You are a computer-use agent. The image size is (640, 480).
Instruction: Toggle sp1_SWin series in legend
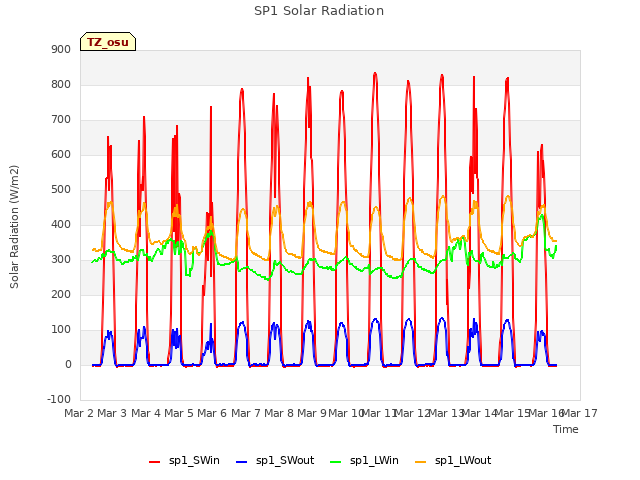pyautogui.click(x=184, y=460)
